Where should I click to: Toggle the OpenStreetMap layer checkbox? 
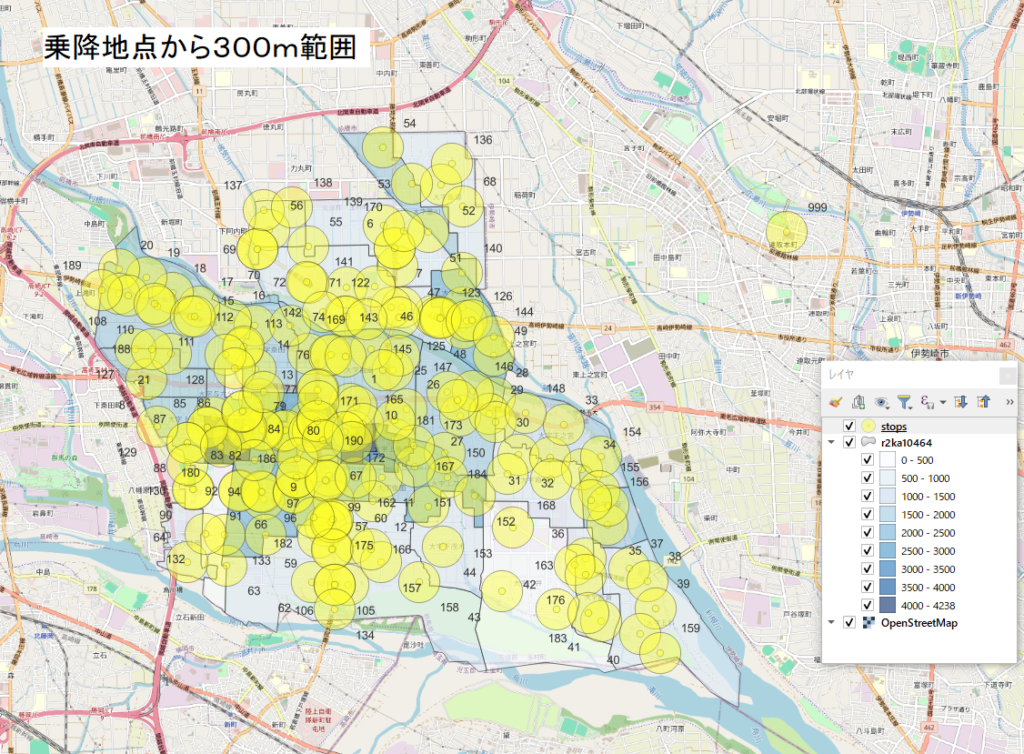[x=849, y=622]
